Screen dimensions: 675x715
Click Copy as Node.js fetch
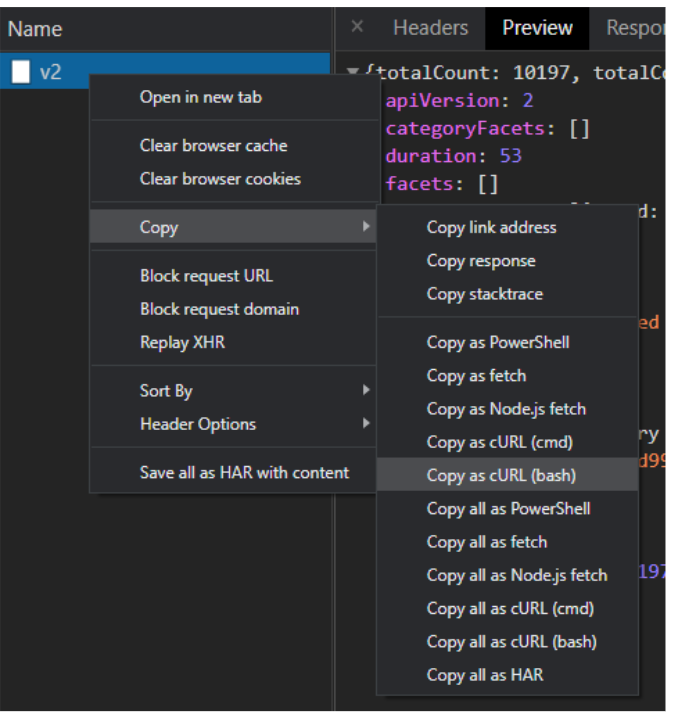[x=506, y=408]
